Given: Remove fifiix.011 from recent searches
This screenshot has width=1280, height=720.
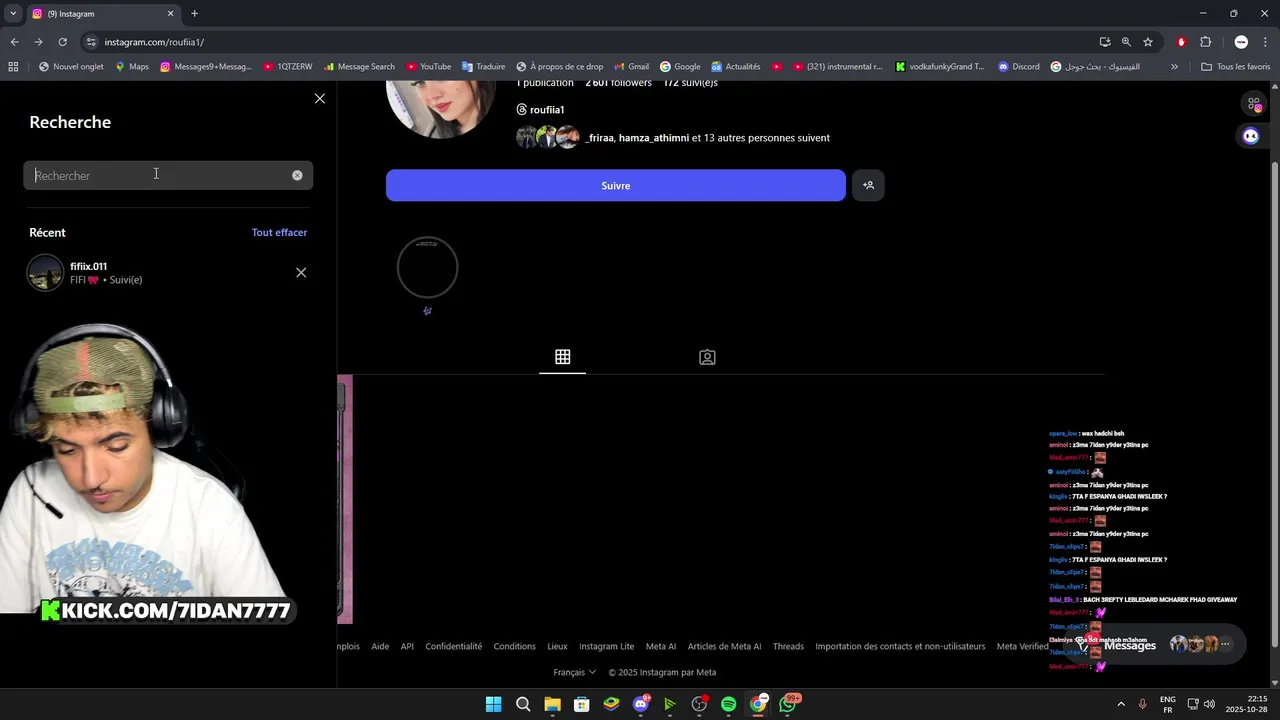Looking at the screenshot, I should tap(301, 272).
